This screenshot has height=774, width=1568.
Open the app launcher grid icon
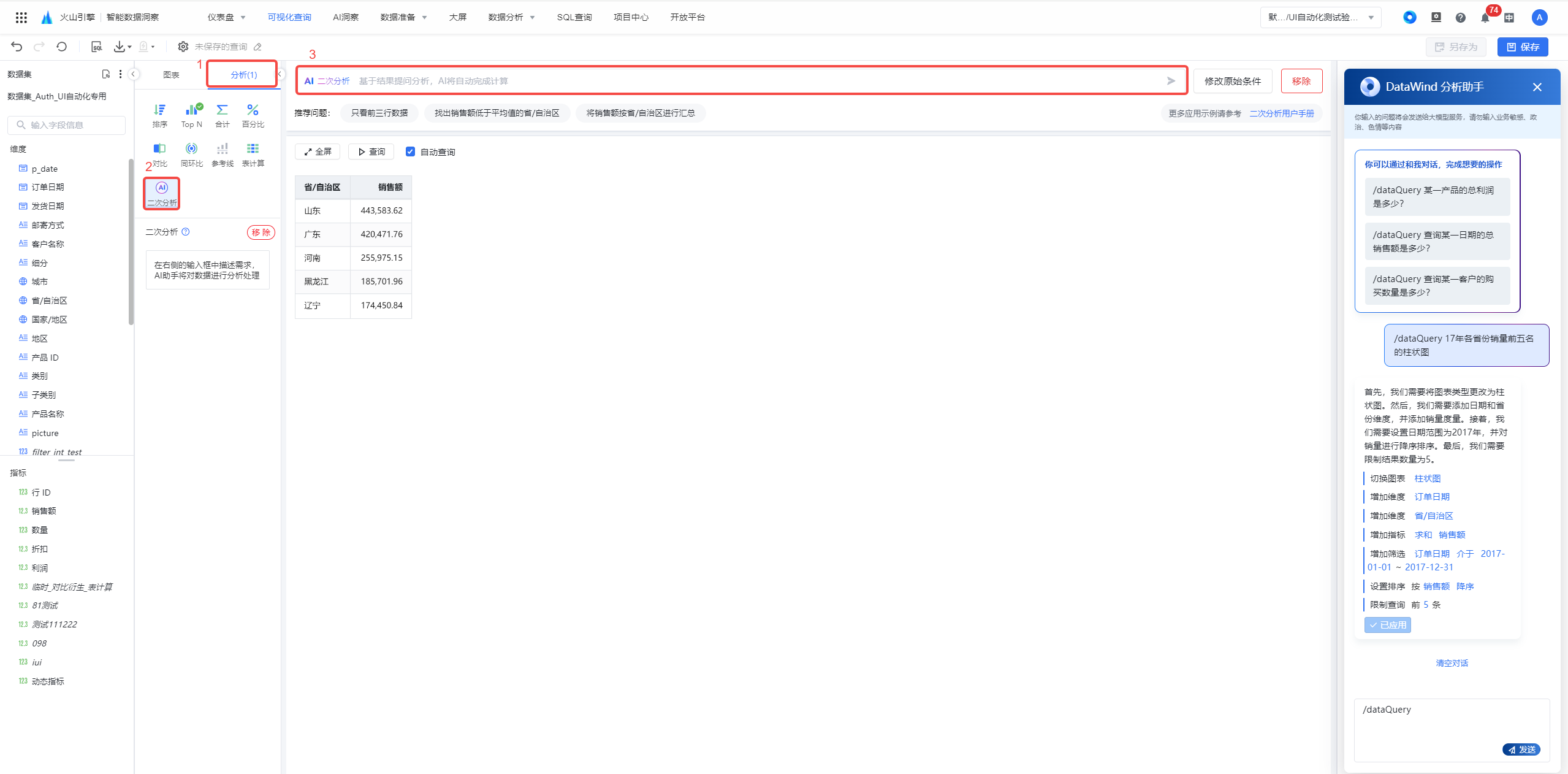pos(21,17)
